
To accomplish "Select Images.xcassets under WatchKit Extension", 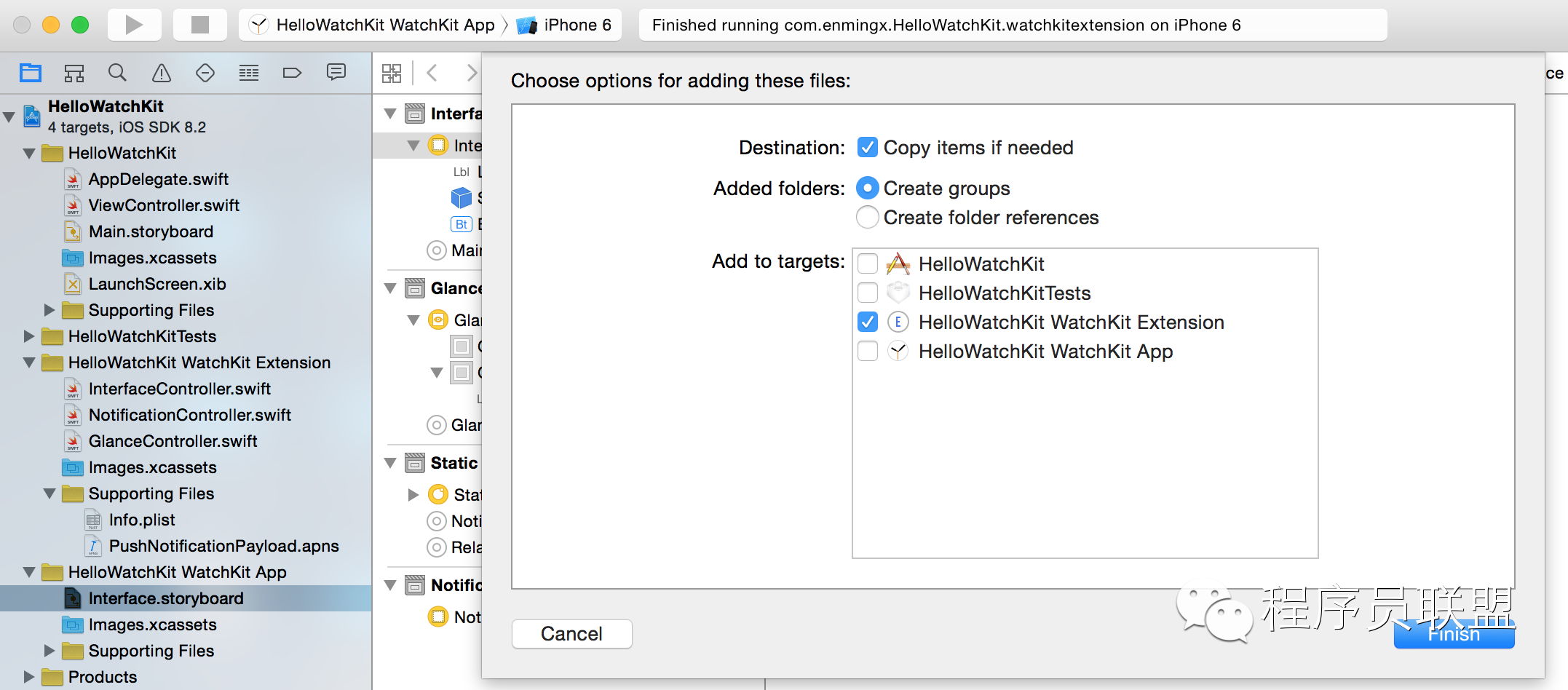I will (152, 467).
